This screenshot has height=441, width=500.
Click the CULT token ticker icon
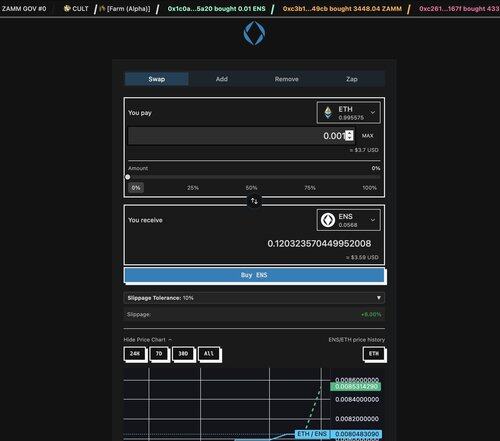(67, 8)
